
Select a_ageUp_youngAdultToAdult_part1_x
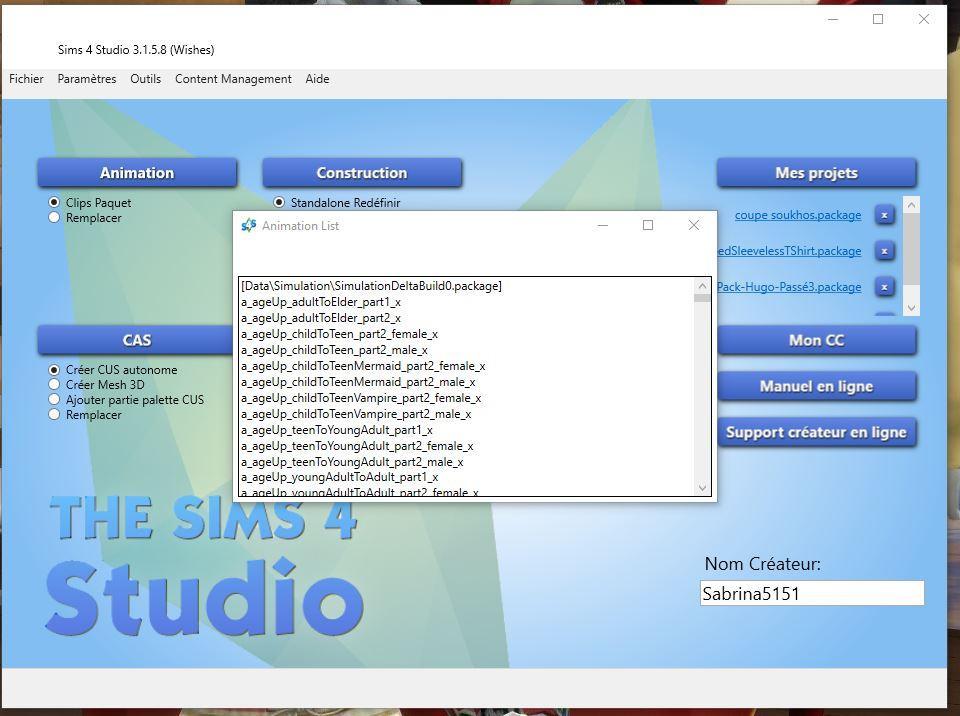pyautogui.click(x=467, y=477)
